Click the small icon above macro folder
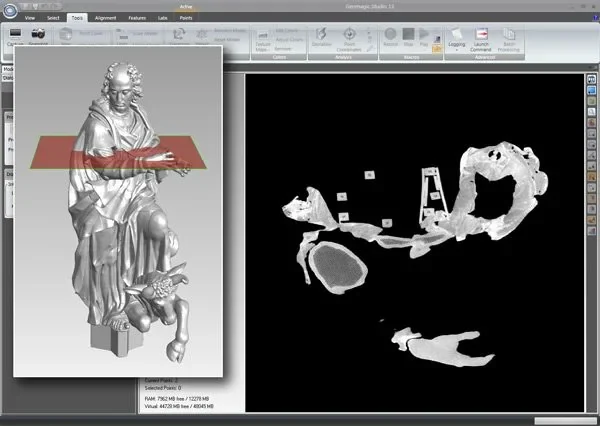The width and height of the screenshot is (600, 426). tap(437, 39)
